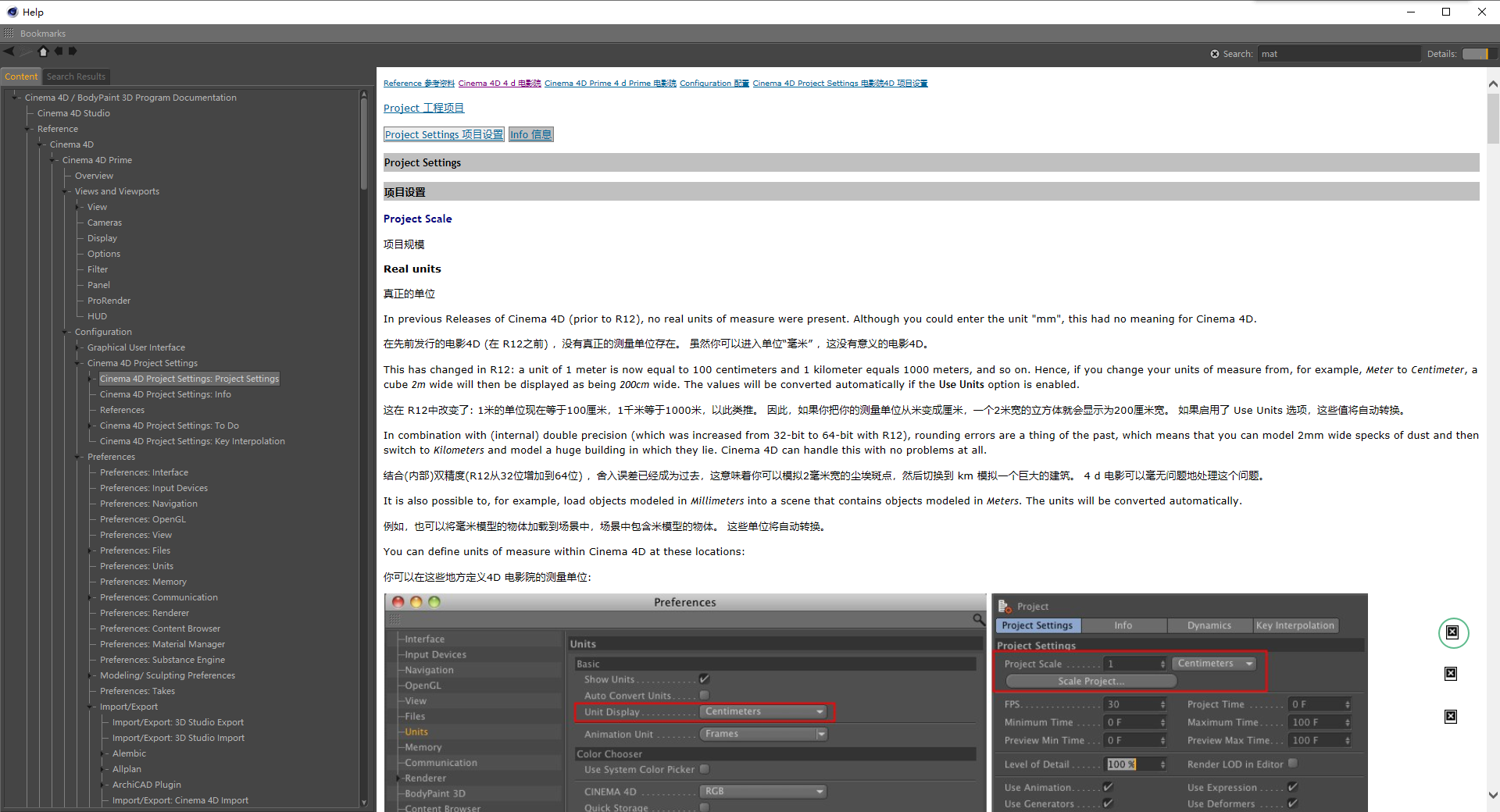Click the content pane scroll-down arrow
This screenshot has width=1500, height=812.
click(x=1493, y=796)
